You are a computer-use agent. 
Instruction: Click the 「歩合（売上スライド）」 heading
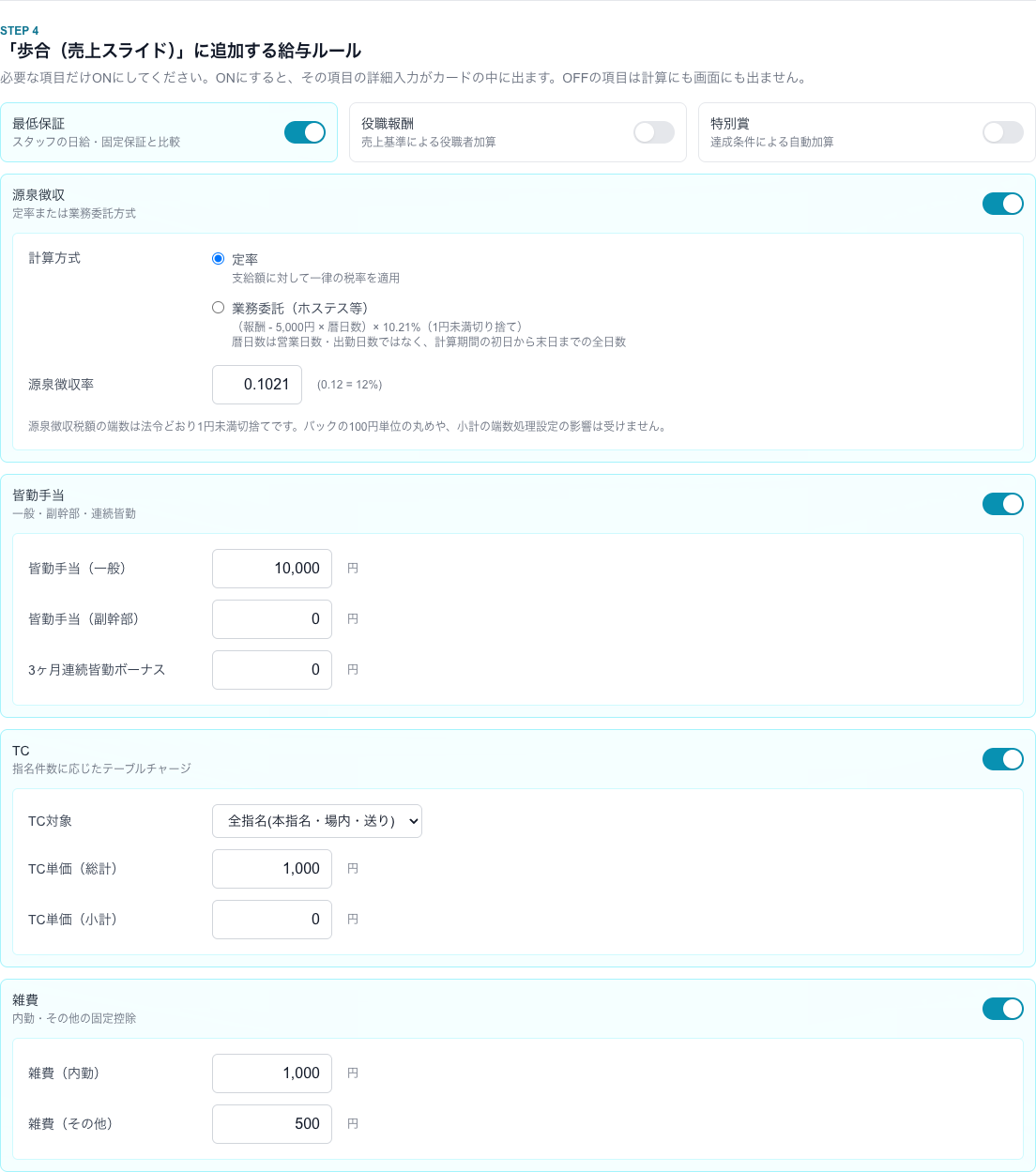click(181, 51)
